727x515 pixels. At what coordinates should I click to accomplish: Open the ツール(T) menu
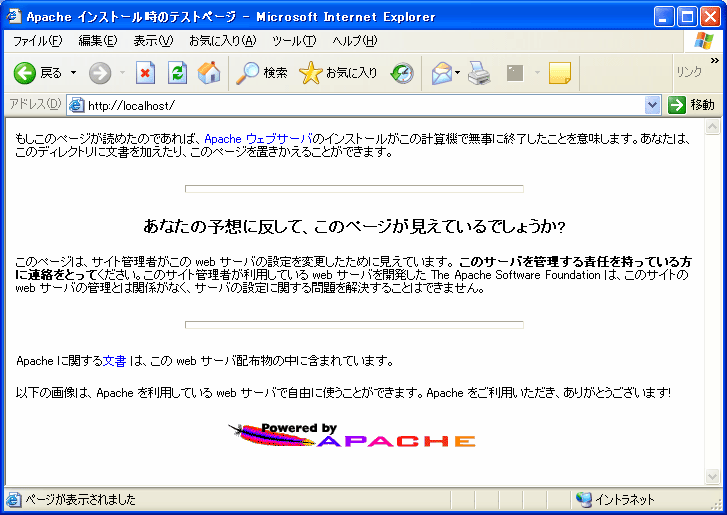coord(294,41)
